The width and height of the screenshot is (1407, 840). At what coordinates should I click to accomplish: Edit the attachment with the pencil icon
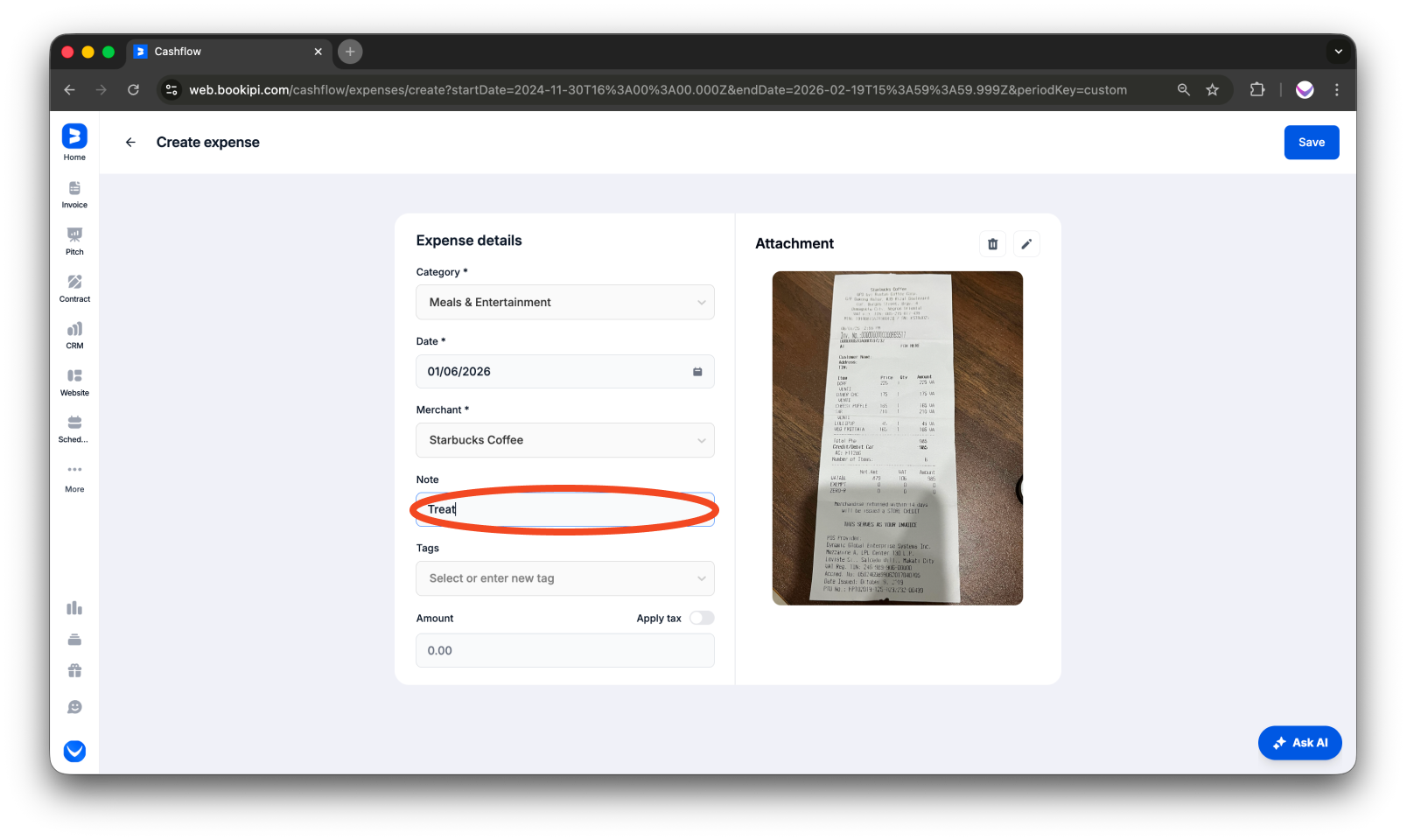coord(1026,244)
